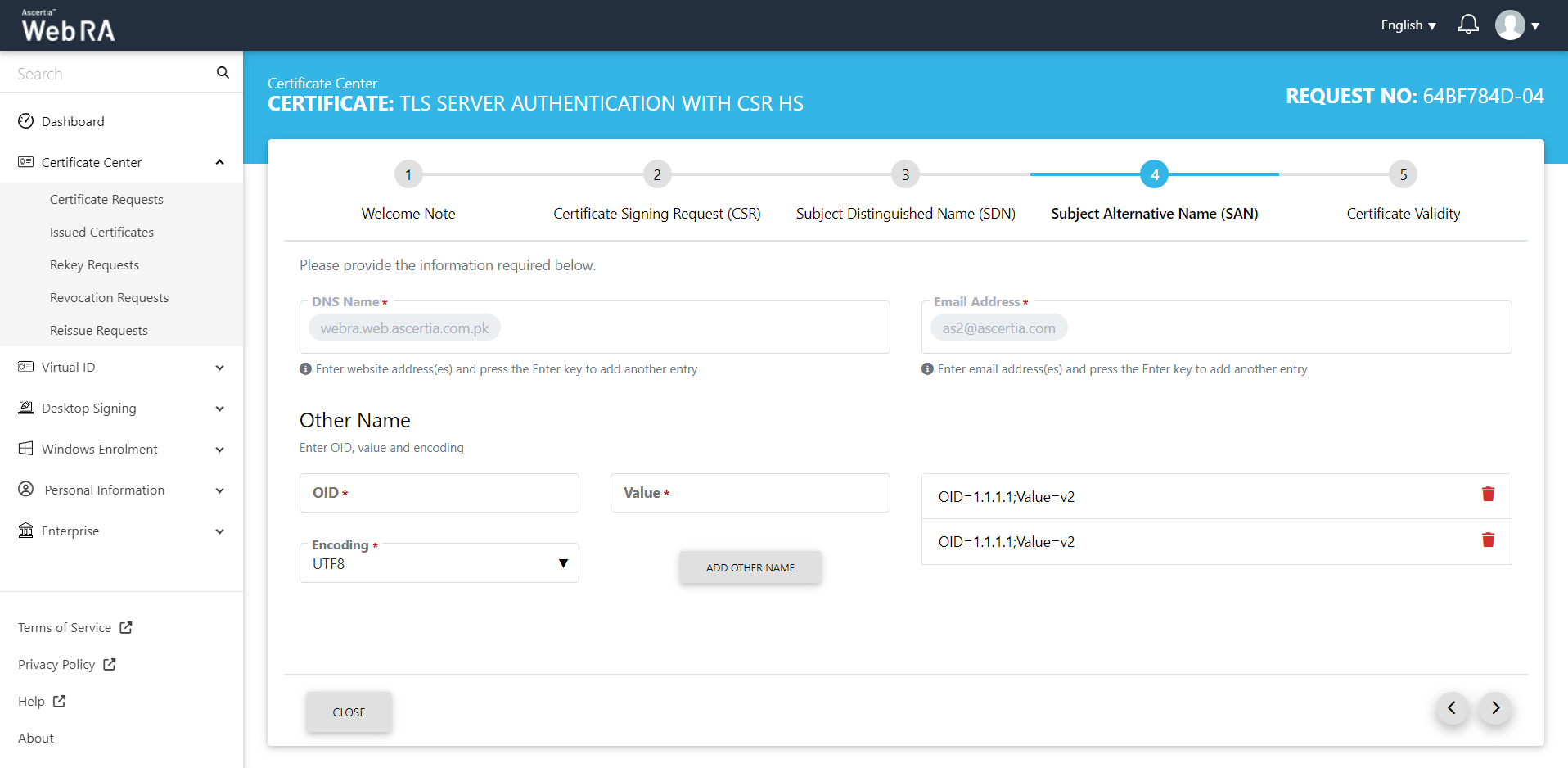This screenshot has width=1568, height=768.
Task: Go to step 3 Subject Distinguished Name
Action: coord(906,174)
